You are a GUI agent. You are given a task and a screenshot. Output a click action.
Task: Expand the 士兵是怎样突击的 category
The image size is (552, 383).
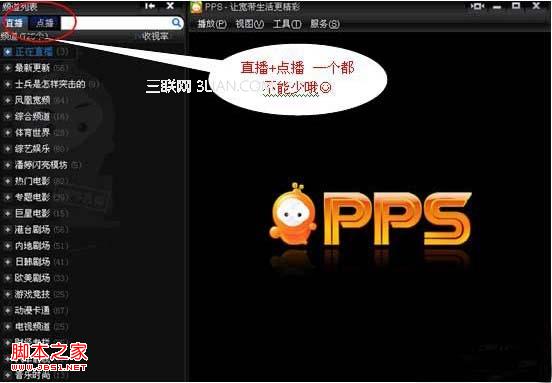(x=7, y=84)
